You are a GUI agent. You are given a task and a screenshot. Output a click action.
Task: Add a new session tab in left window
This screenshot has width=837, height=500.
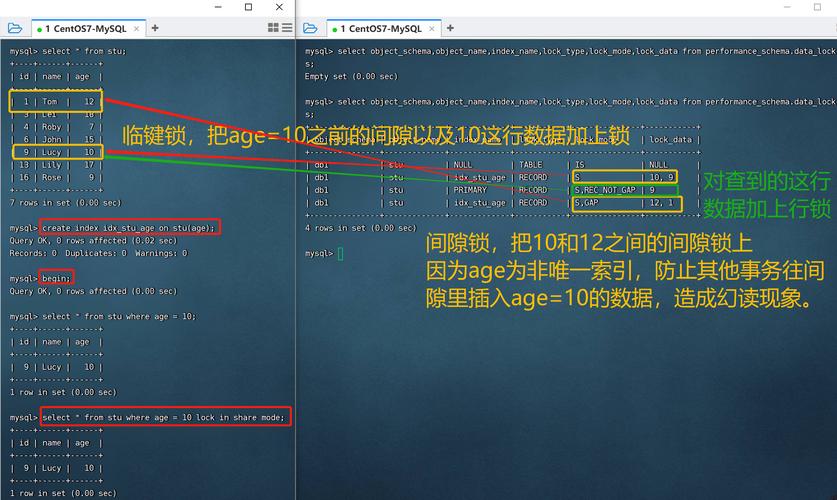155,28
